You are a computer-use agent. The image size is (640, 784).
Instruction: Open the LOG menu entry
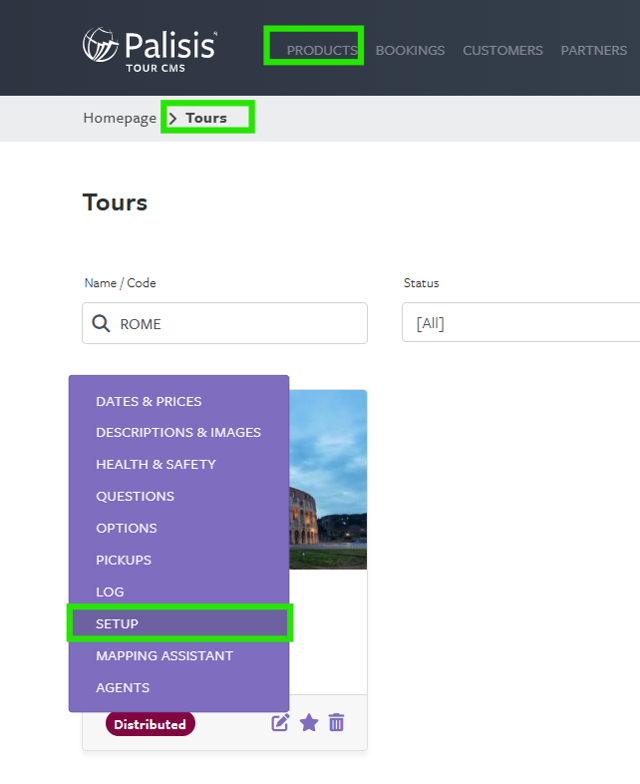click(110, 592)
